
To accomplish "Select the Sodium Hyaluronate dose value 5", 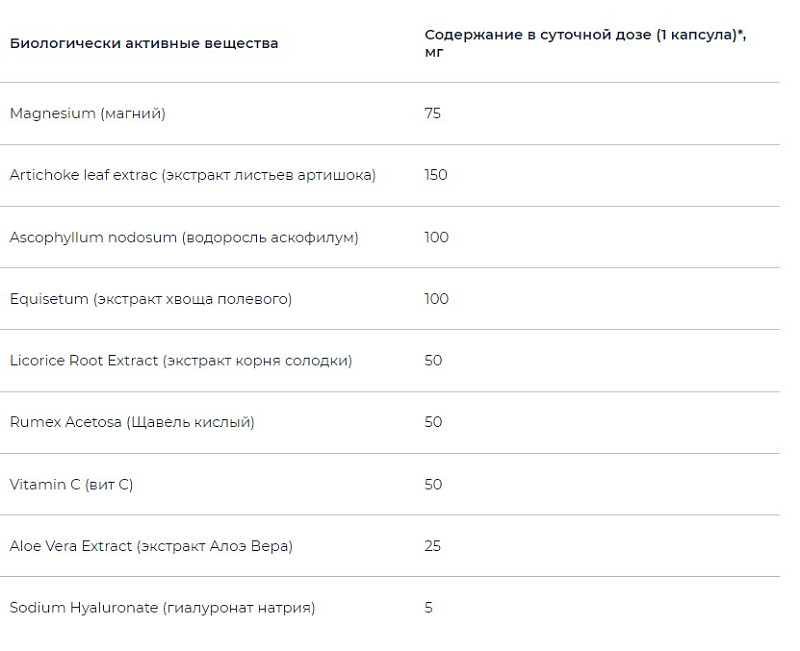I will 429,608.
